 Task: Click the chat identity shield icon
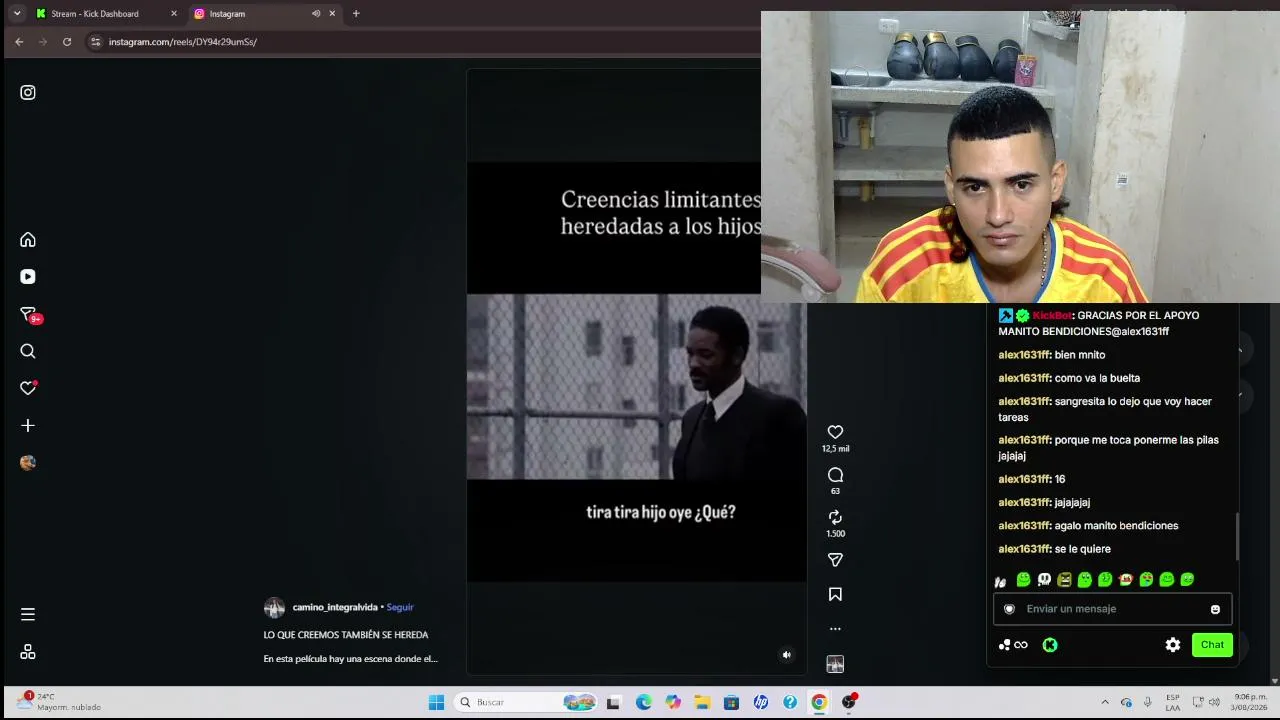point(1009,609)
